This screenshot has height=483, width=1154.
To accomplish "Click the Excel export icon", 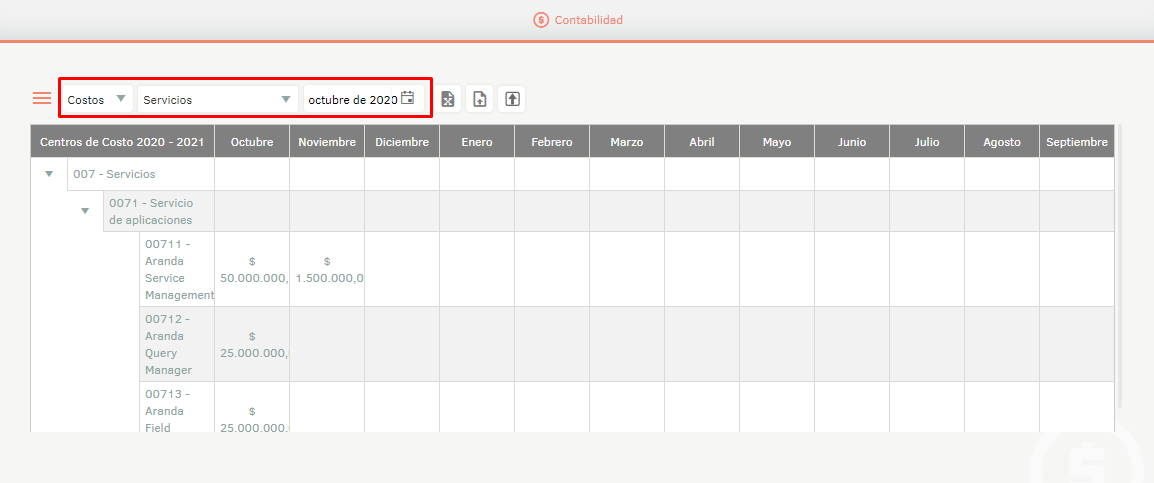I will (x=448, y=99).
